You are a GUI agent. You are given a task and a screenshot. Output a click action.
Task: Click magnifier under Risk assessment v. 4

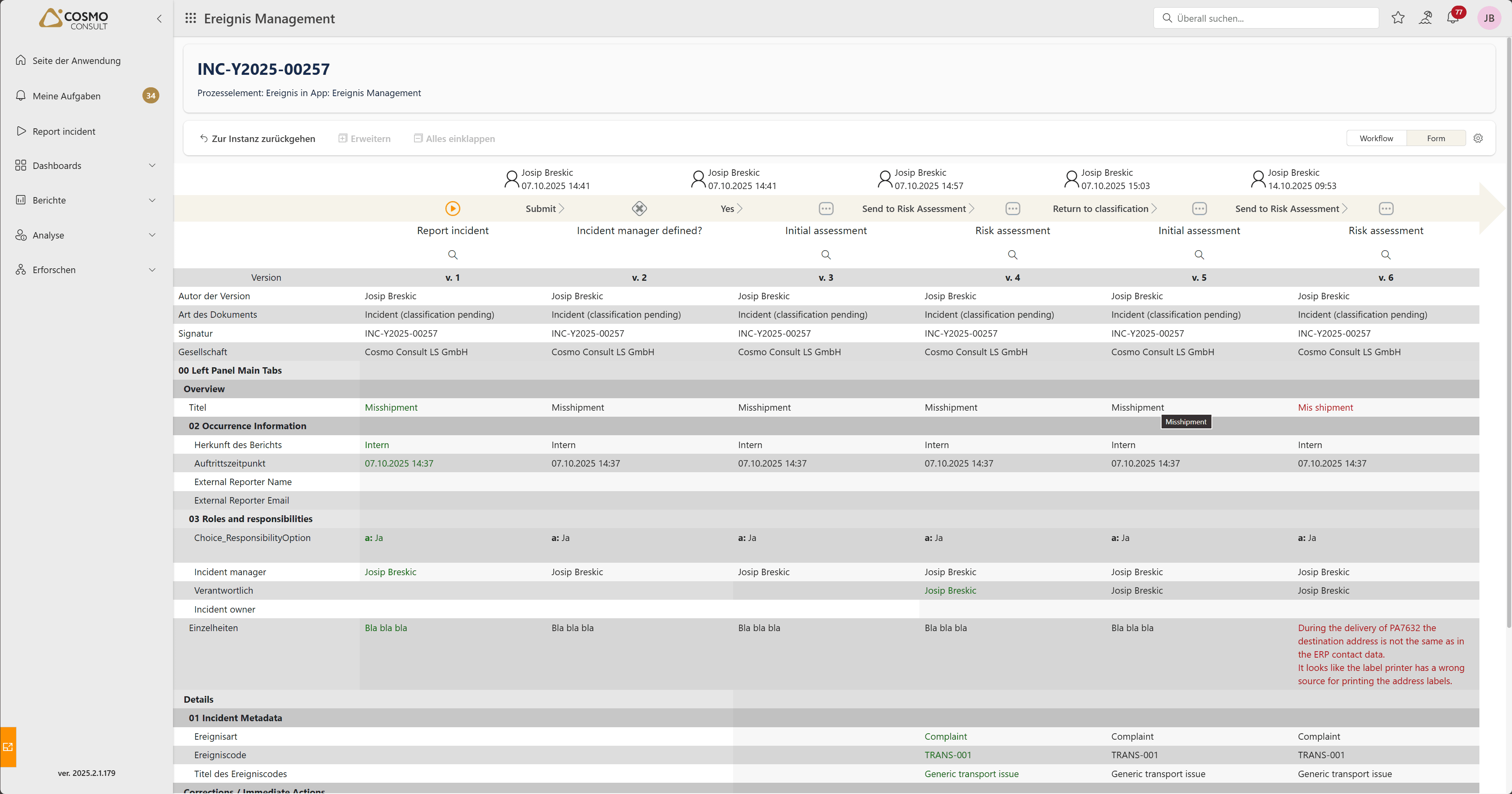pyautogui.click(x=1013, y=255)
